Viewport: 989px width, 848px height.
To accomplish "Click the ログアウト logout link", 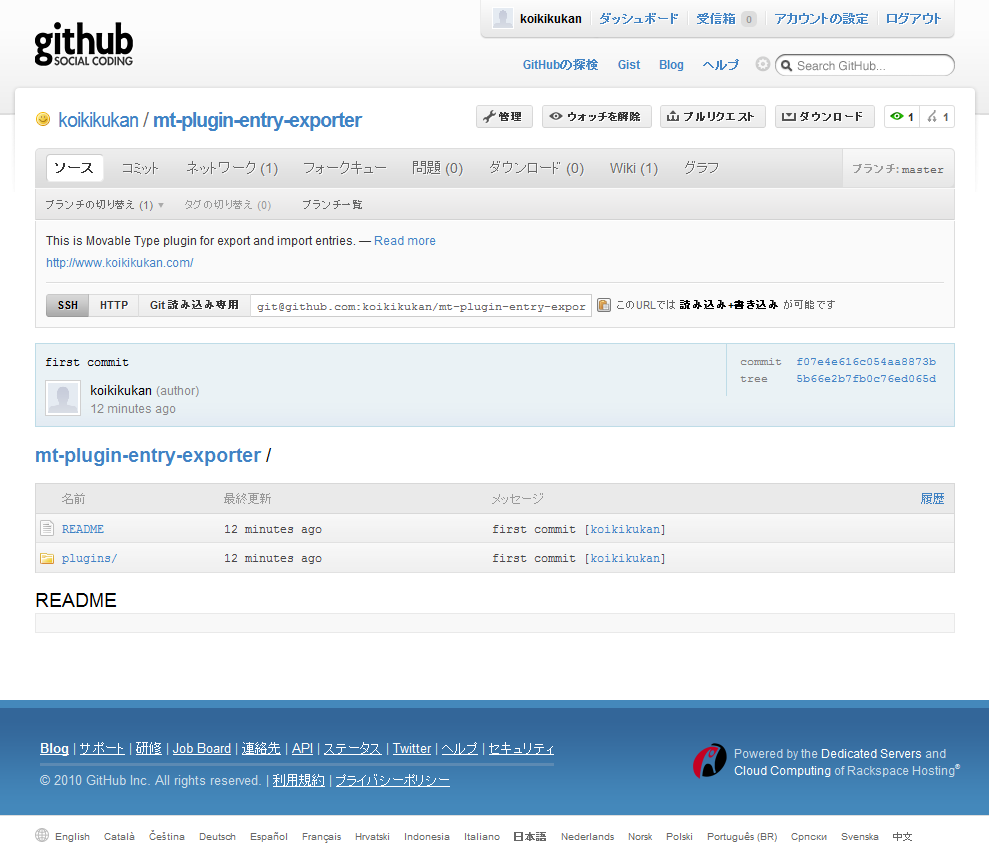I will pos(913,19).
